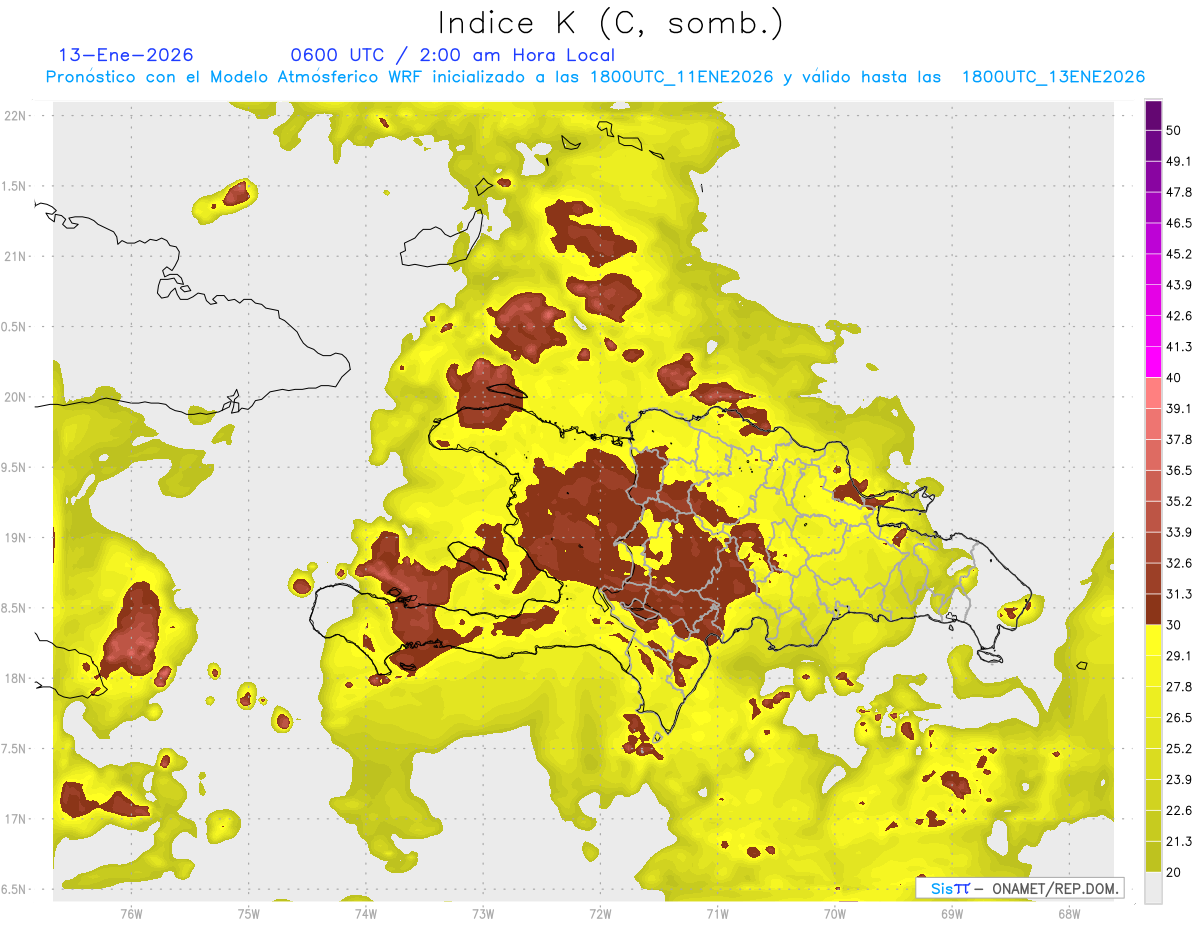Pick the magenta swatch between 40 and 41.3
Screen dimensions: 1200x927
click(x=1154, y=362)
